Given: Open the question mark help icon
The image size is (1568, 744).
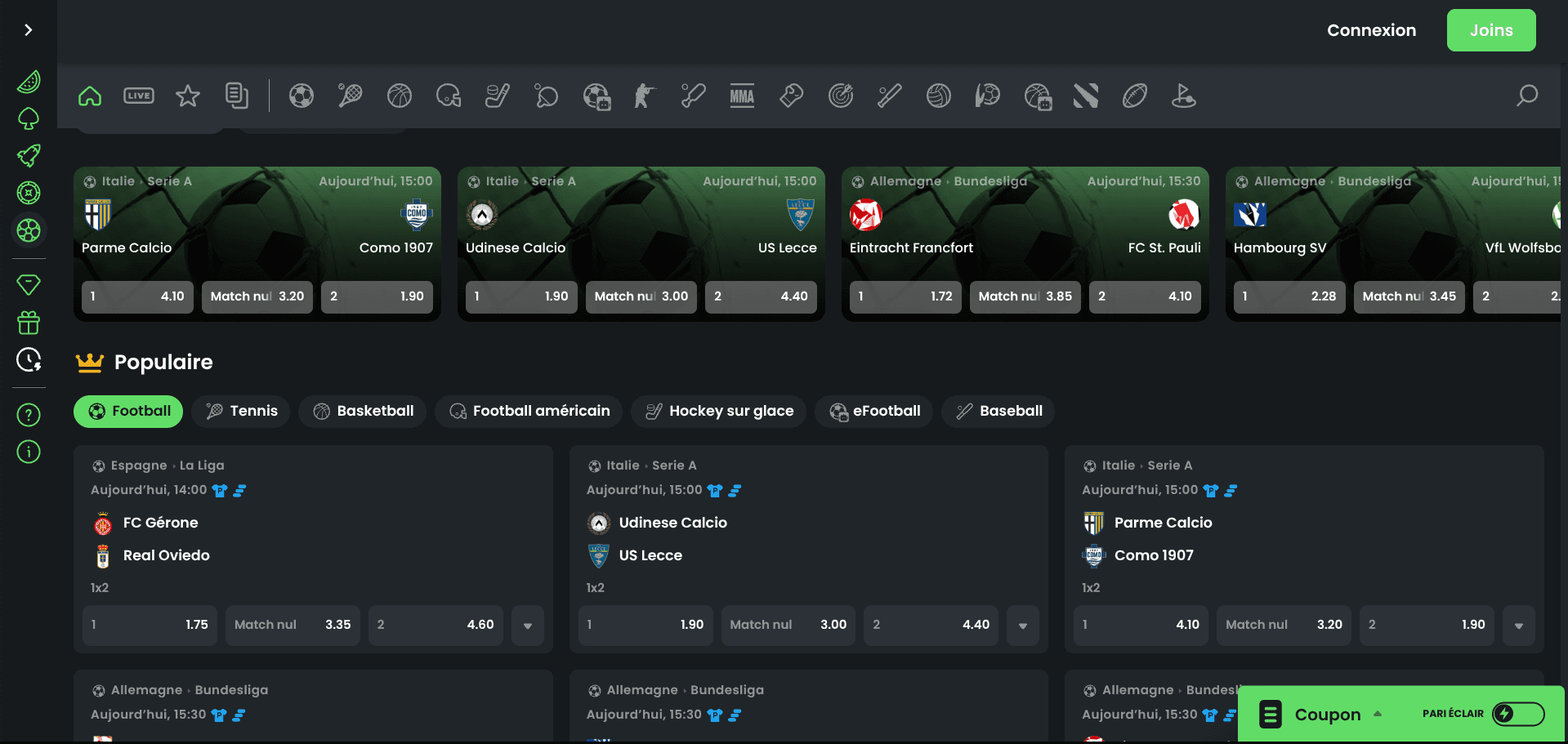Looking at the screenshot, I should (x=29, y=415).
